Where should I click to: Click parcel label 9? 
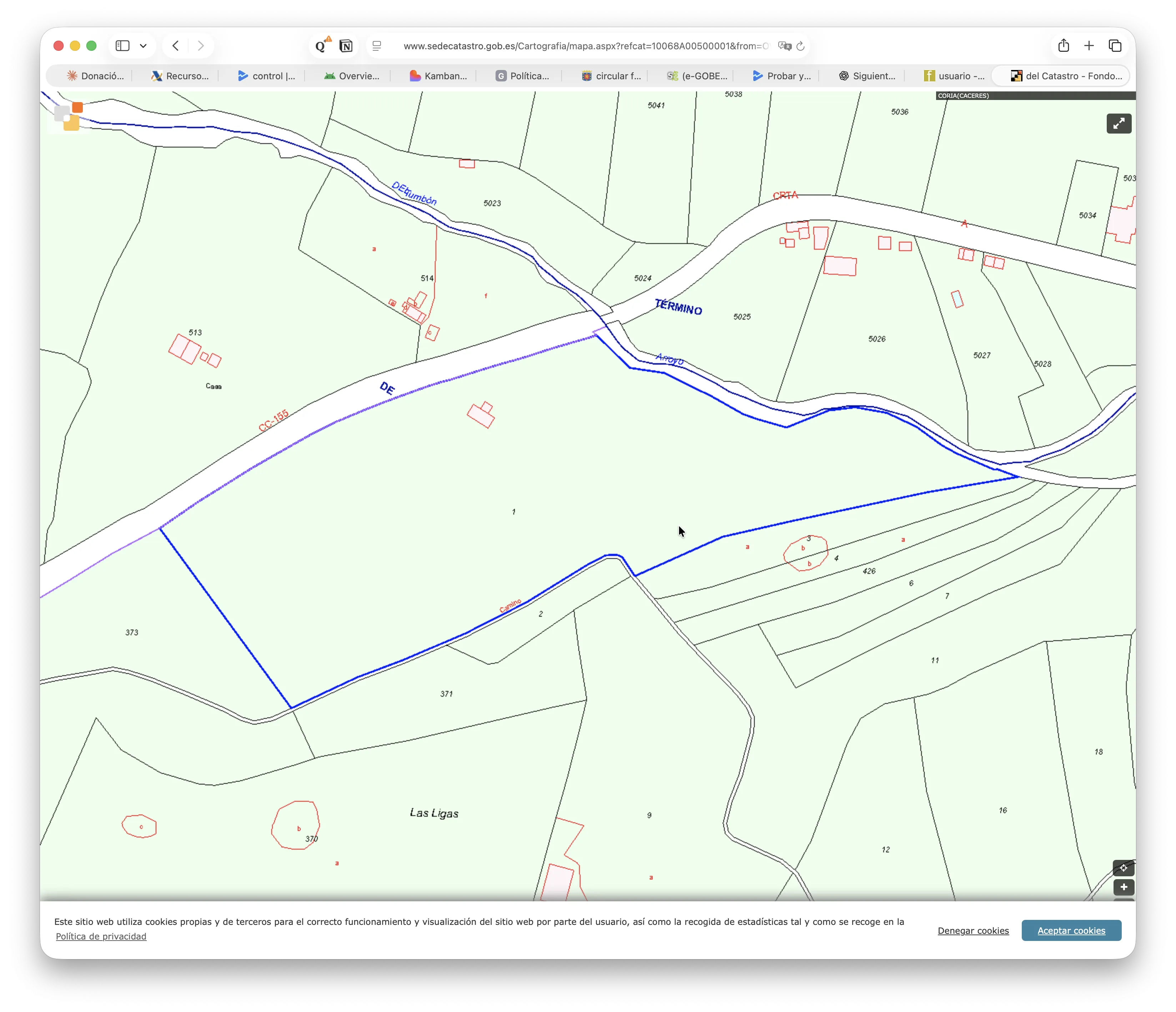[649, 815]
